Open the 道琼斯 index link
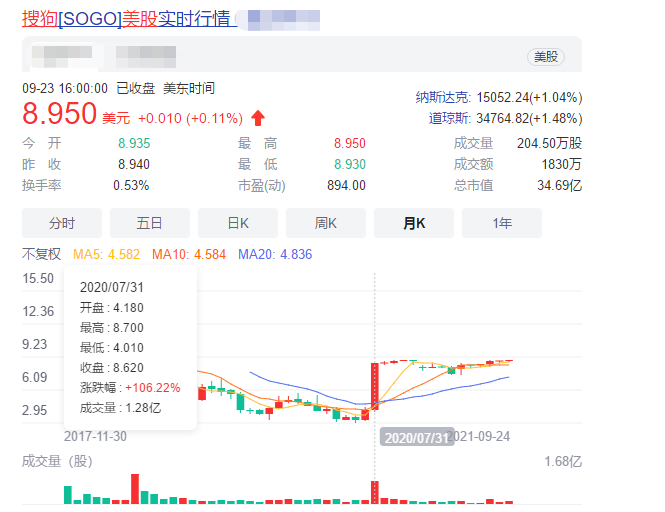This screenshot has width=665, height=512. (449, 118)
